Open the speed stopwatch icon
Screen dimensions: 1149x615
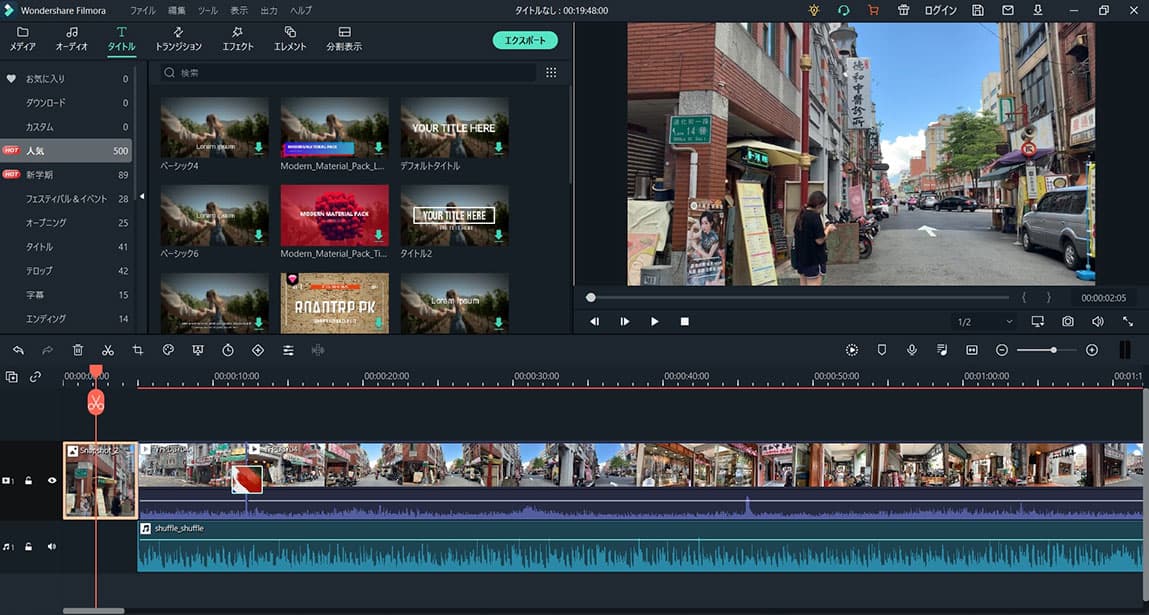pyautogui.click(x=228, y=350)
